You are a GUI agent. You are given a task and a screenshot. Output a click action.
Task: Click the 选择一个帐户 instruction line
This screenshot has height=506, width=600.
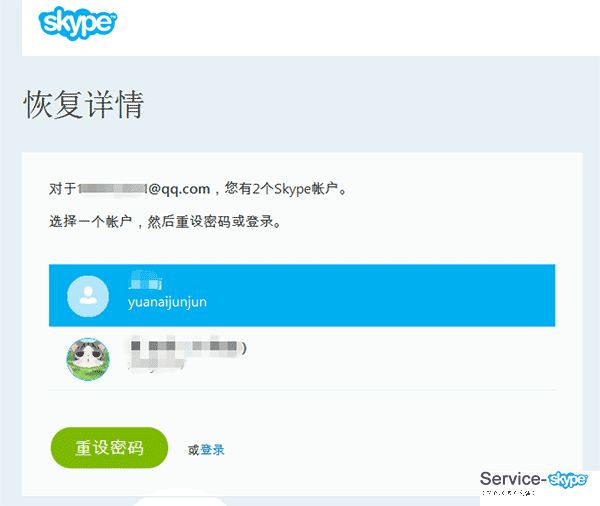point(164,221)
